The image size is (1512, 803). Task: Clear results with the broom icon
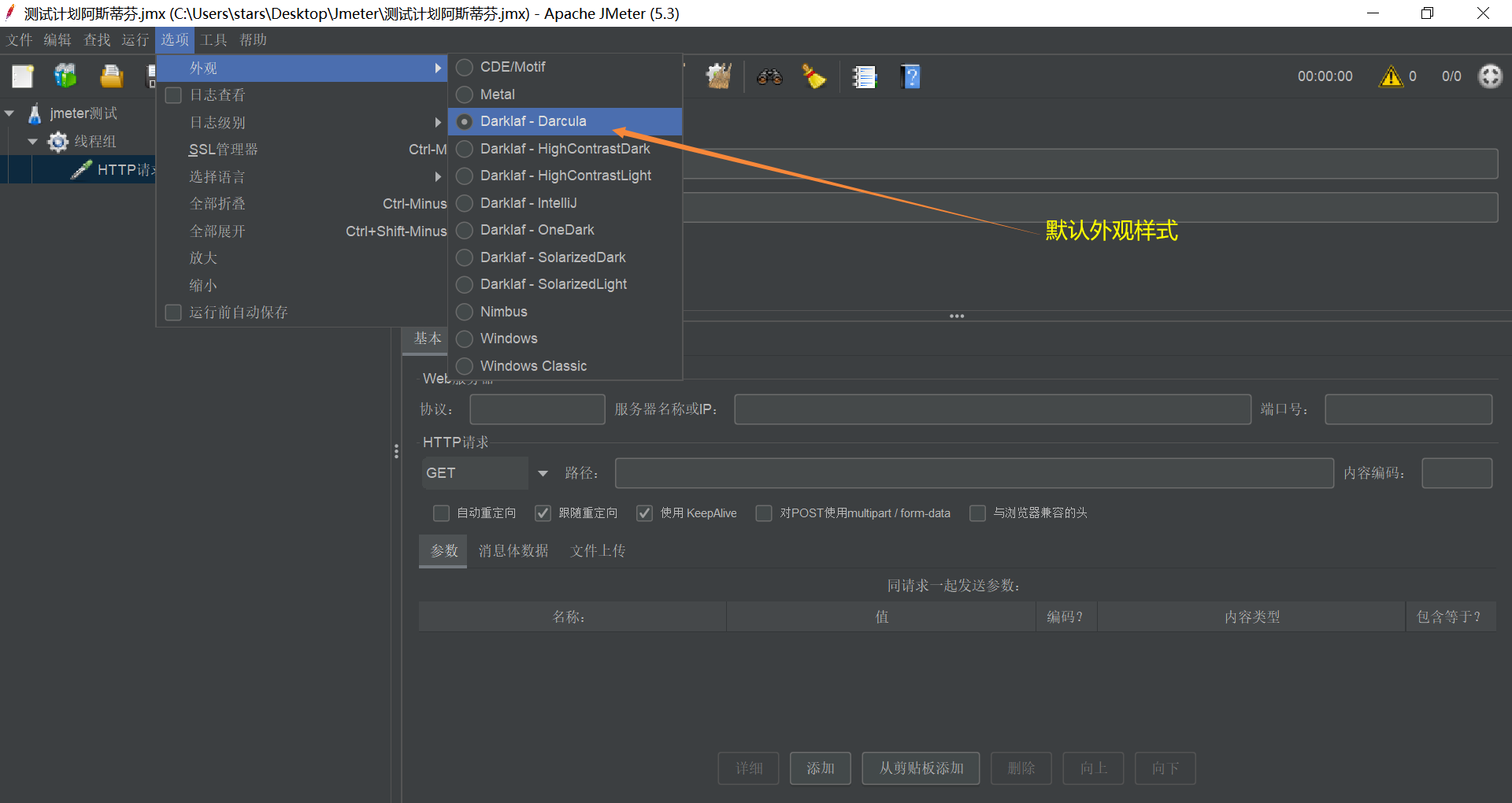[813, 76]
